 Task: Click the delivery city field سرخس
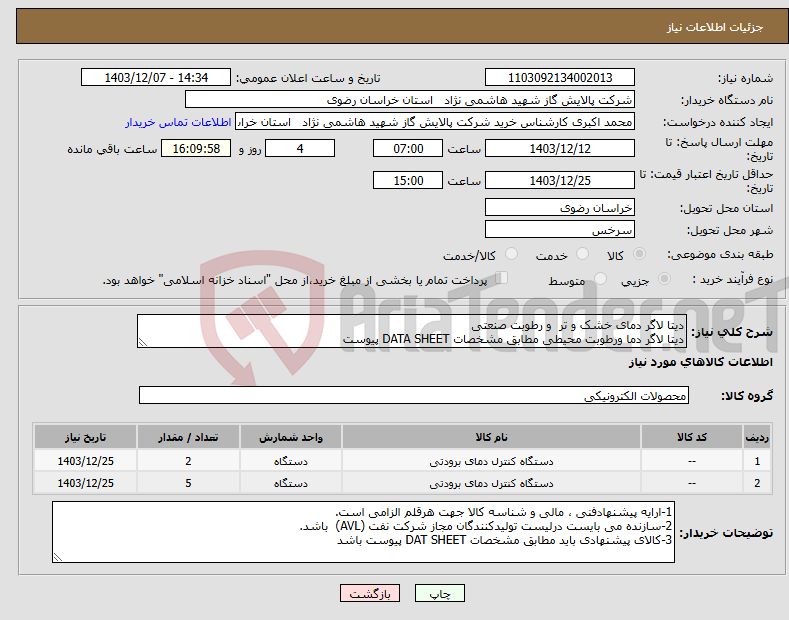[x=560, y=229]
